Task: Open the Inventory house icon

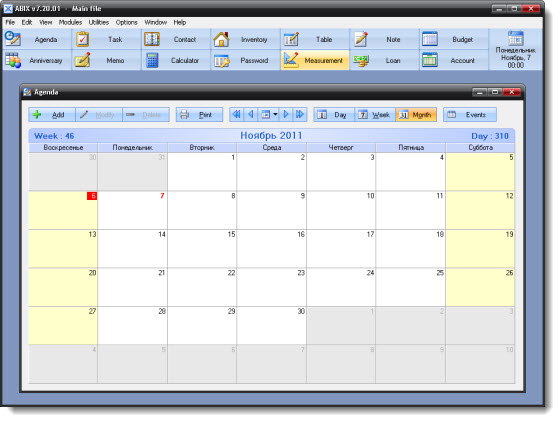Action: (x=221, y=39)
